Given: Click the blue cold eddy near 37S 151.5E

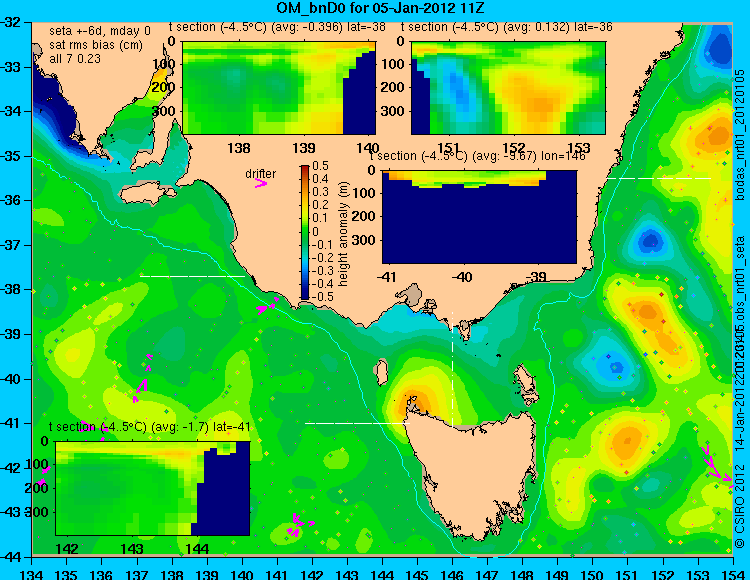Looking at the screenshot, I should (x=651, y=240).
